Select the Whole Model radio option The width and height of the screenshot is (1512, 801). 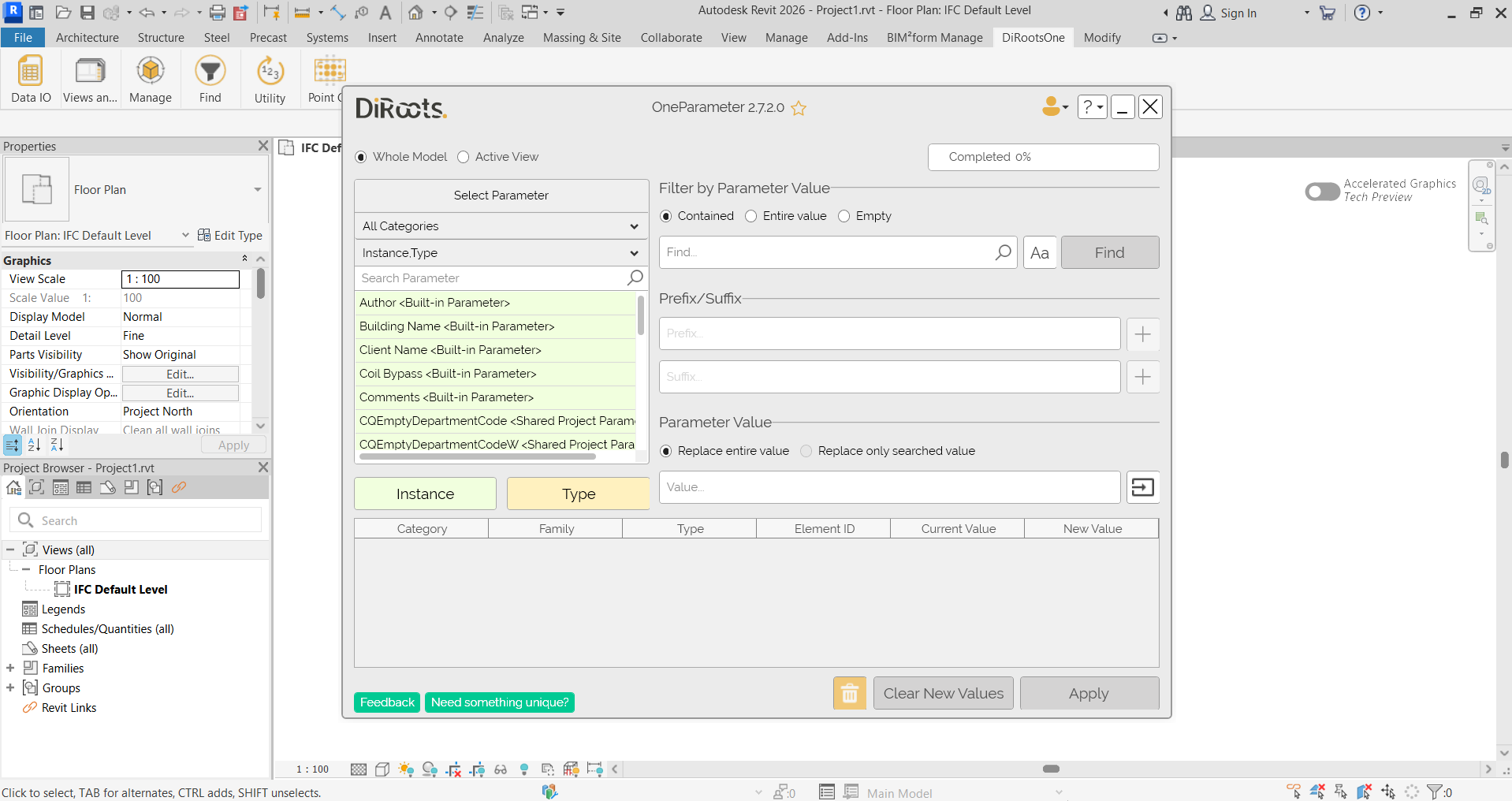click(361, 157)
